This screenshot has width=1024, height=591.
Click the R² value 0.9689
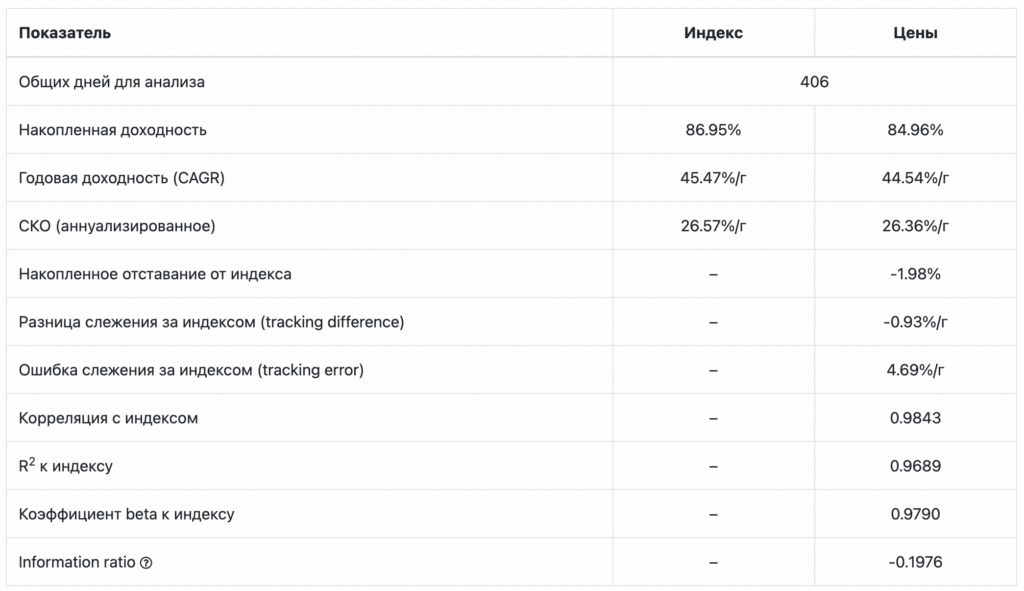coord(915,466)
